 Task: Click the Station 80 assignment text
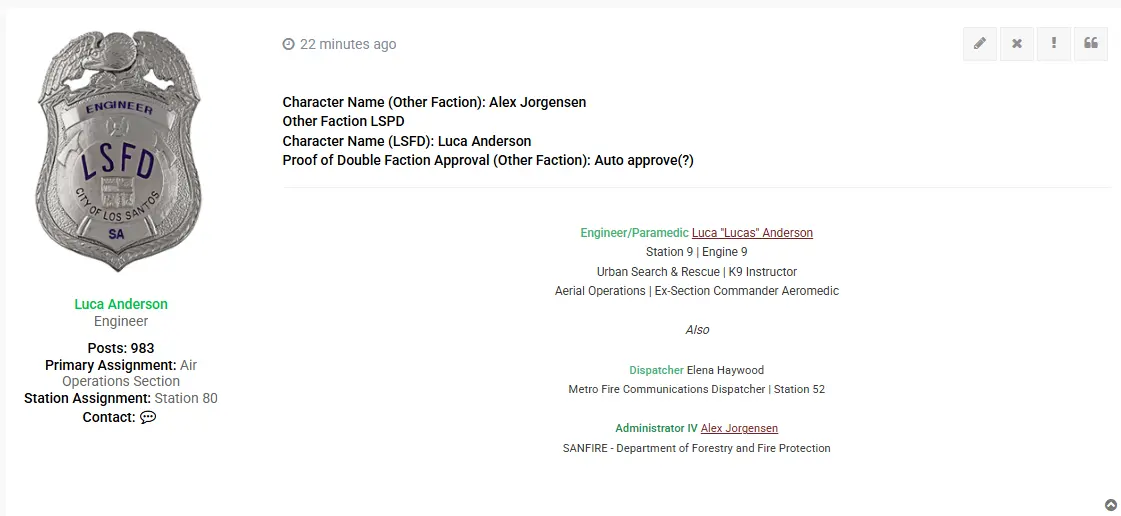click(x=186, y=398)
